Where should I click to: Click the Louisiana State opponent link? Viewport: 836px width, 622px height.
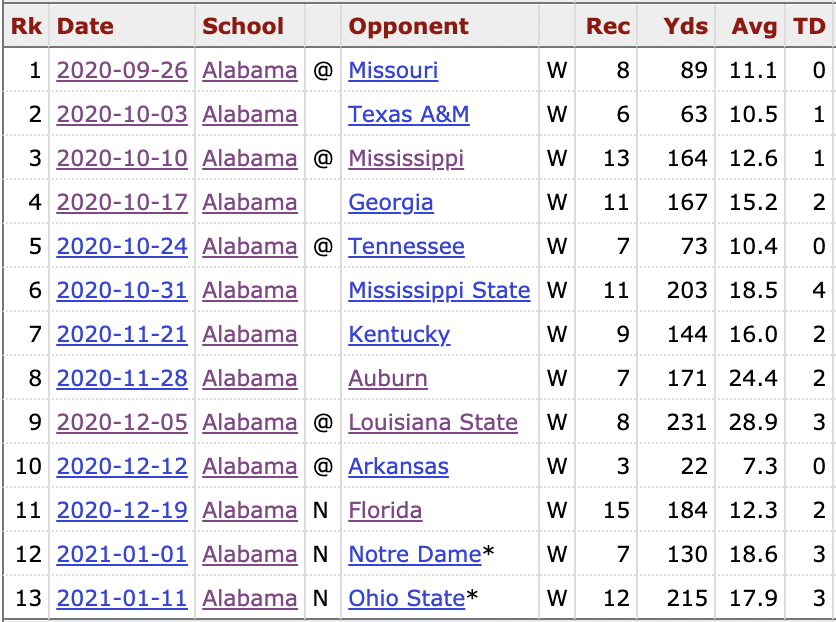pyautogui.click(x=433, y=423)
